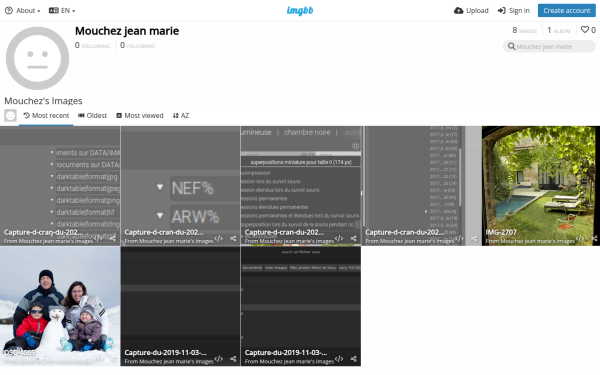The image size is (600, 375).
Task: Go to the imgbb home logo
Action: click(x=300, y=11)
